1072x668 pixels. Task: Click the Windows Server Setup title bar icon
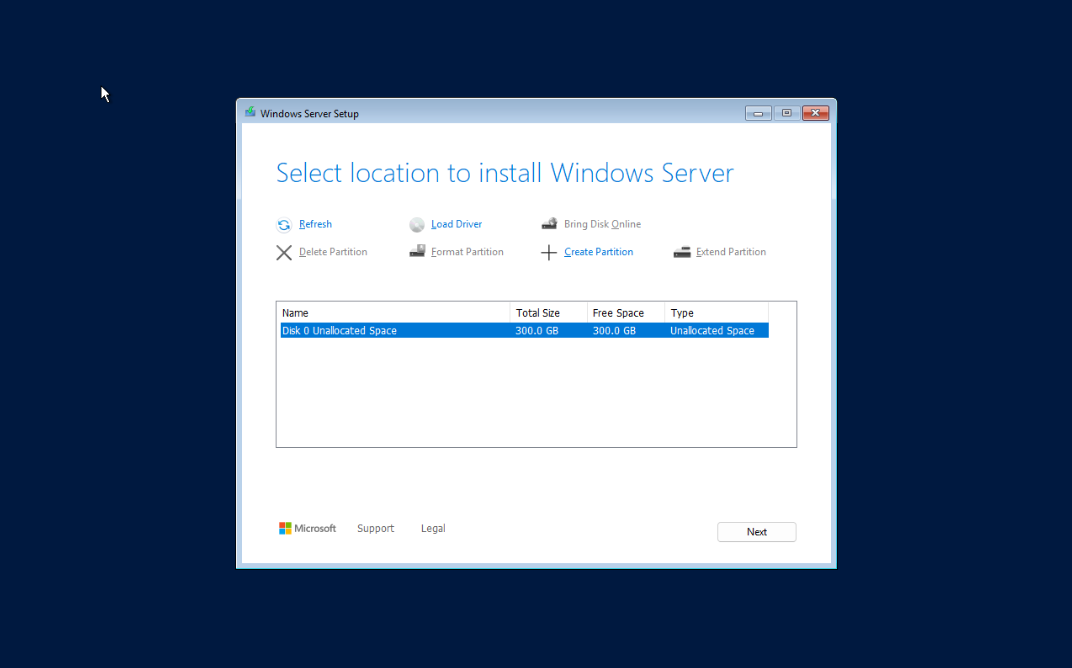250,112
